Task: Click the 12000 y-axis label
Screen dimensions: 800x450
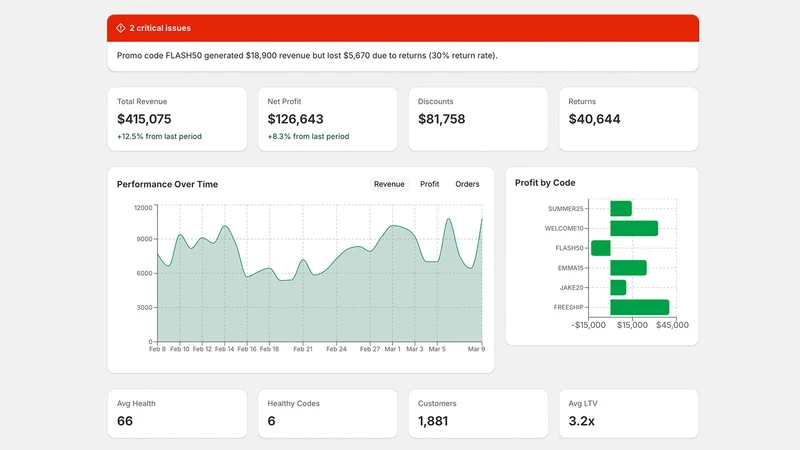Action: [143, 208]
